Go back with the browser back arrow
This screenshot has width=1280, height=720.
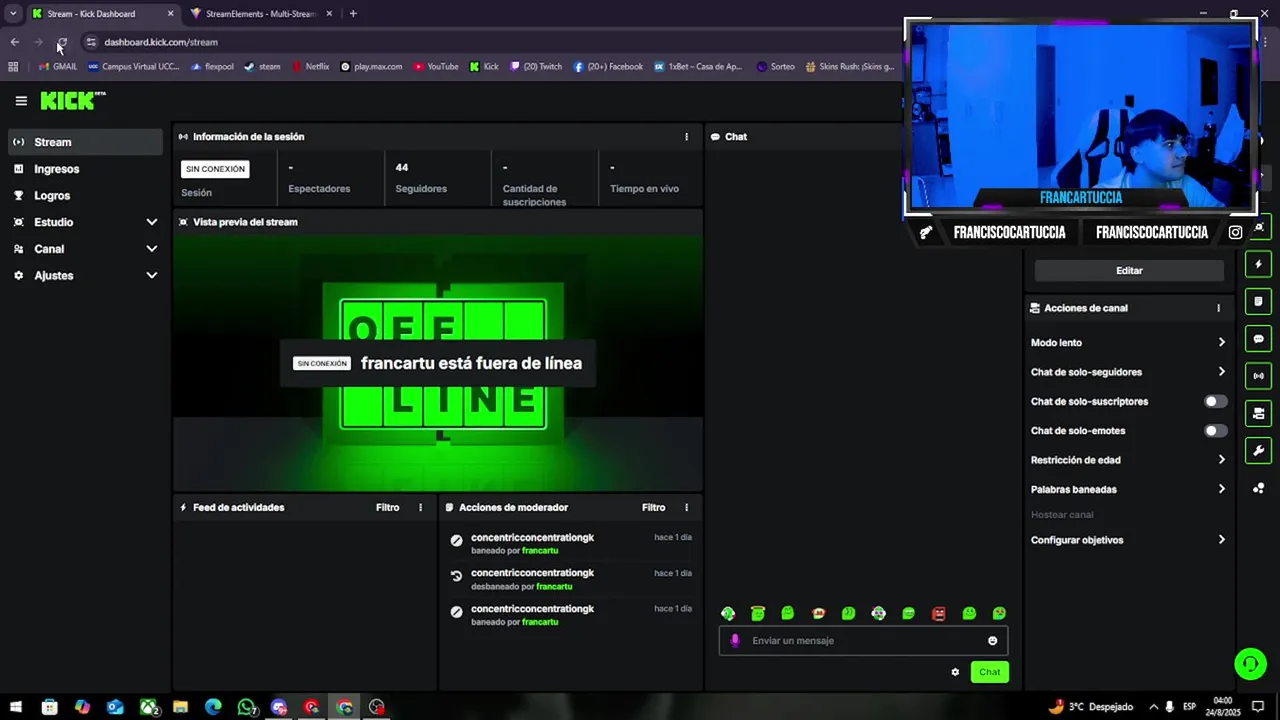pyautogui.click(x=15, y=42)
